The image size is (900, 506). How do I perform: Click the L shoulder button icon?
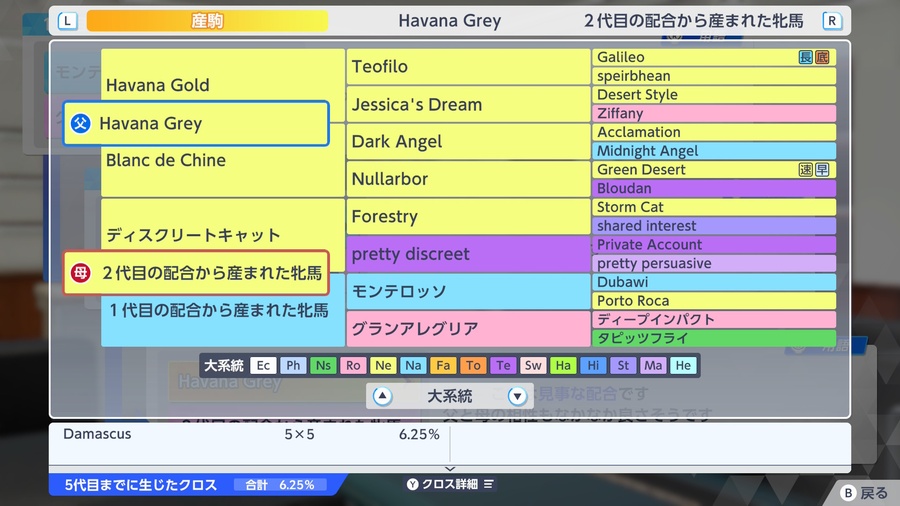coord(68,21)
